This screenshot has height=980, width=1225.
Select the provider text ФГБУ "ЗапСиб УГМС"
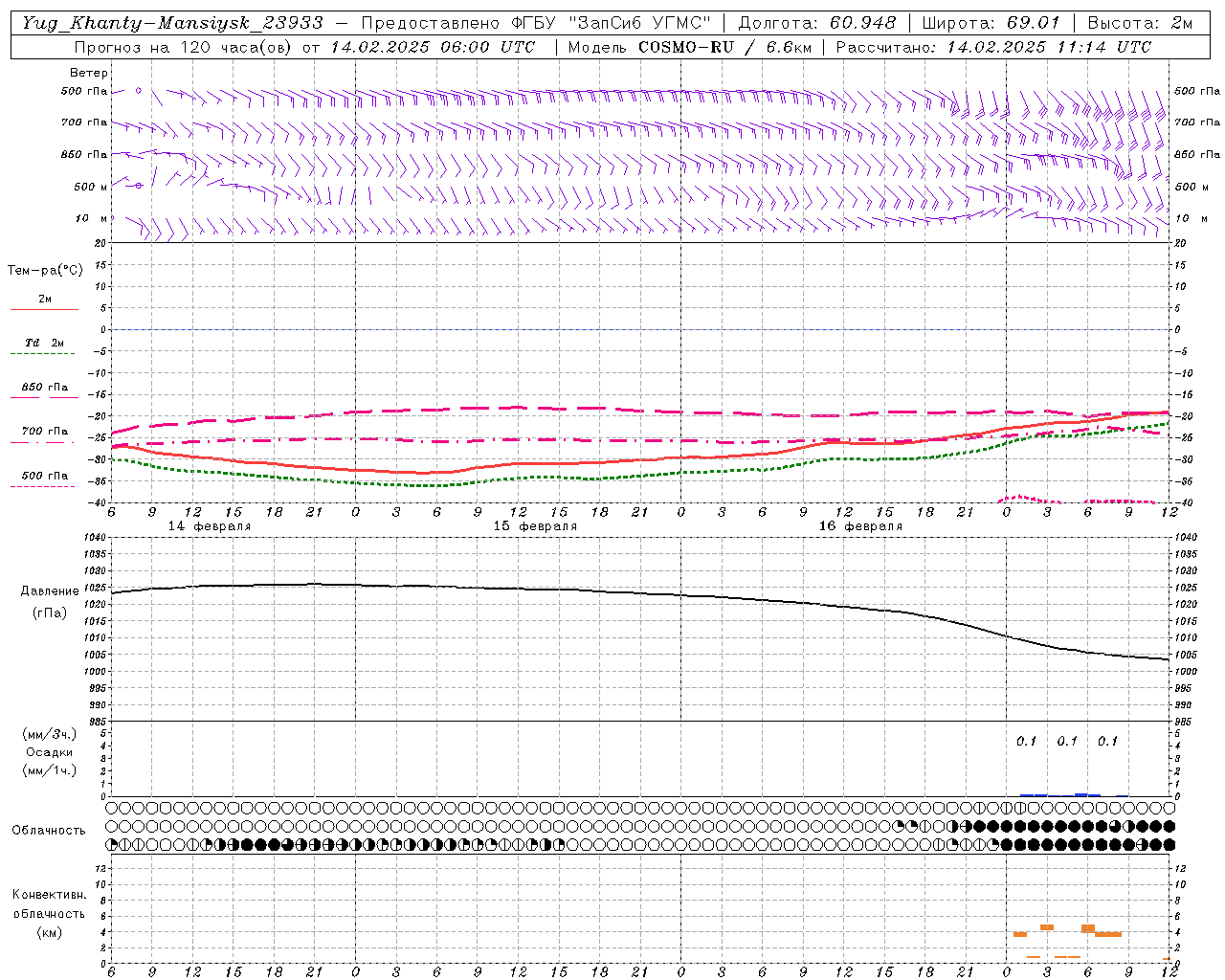(611, 23)
